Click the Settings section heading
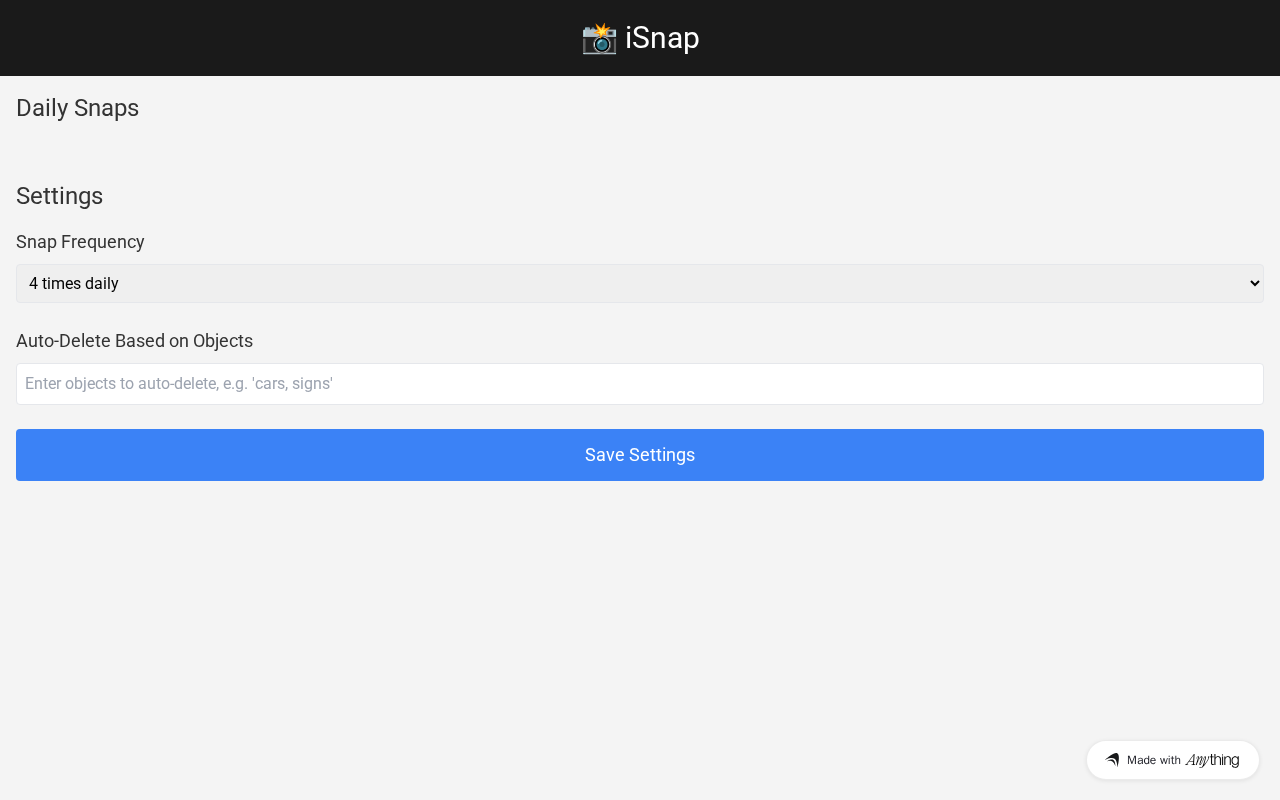 click(x=59, y=196)
